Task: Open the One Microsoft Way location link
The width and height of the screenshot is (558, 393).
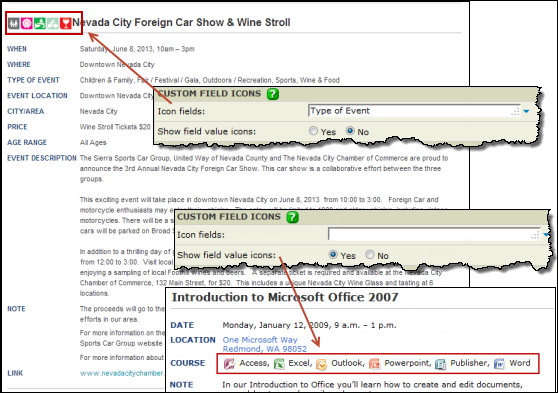Action: [264, 344]
